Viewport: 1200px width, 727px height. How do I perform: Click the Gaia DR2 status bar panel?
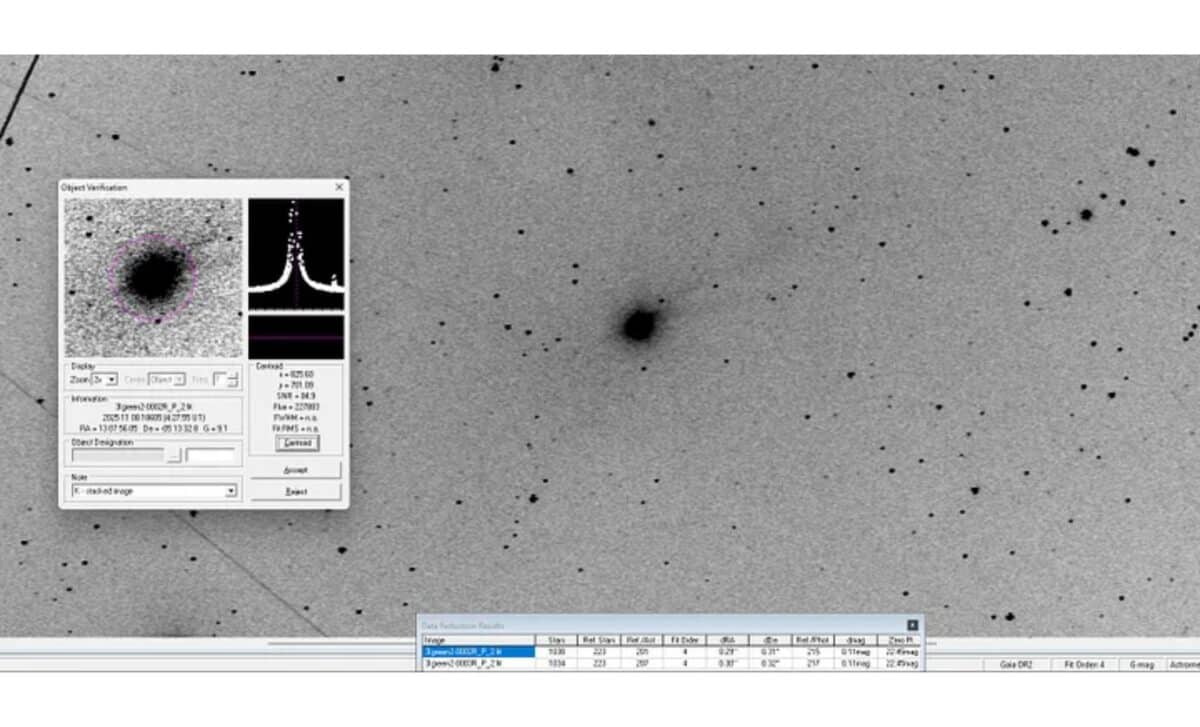pyautogui.click(x=1017, y=663)
